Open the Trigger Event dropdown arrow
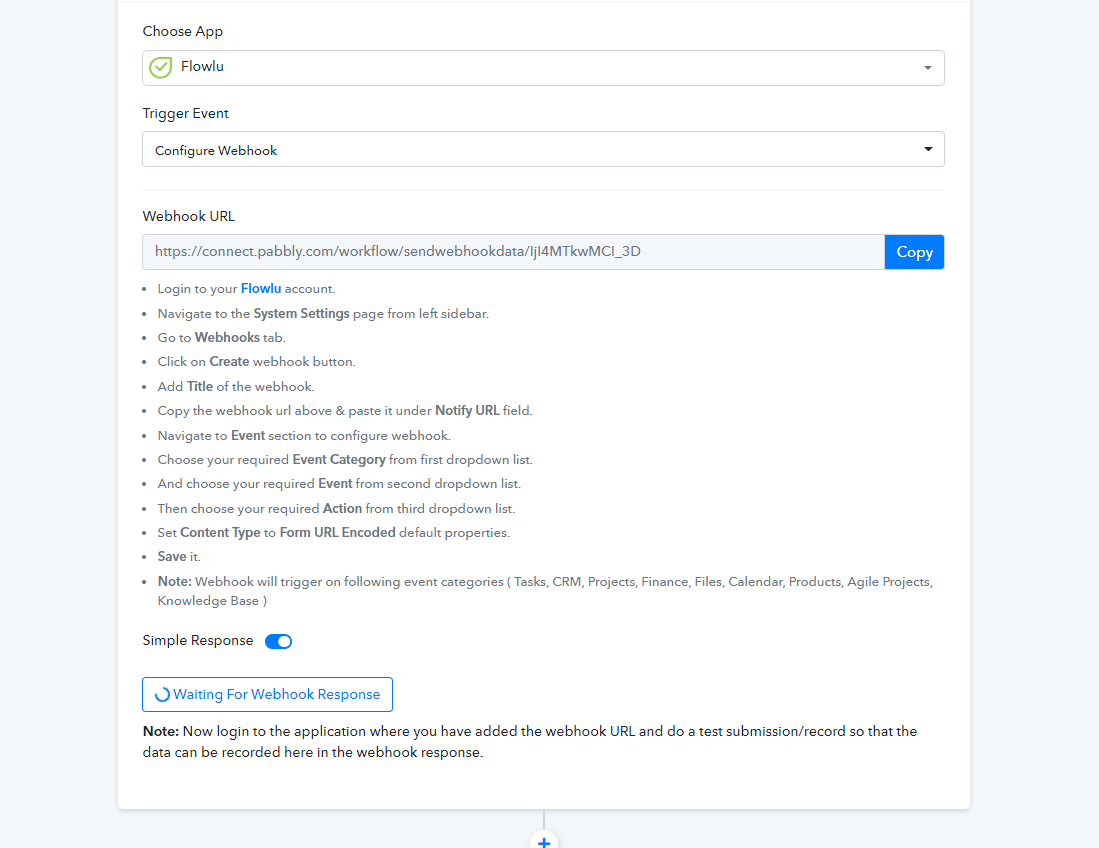This screenshot has height=848, width=1099. click(x=927, y=150)
